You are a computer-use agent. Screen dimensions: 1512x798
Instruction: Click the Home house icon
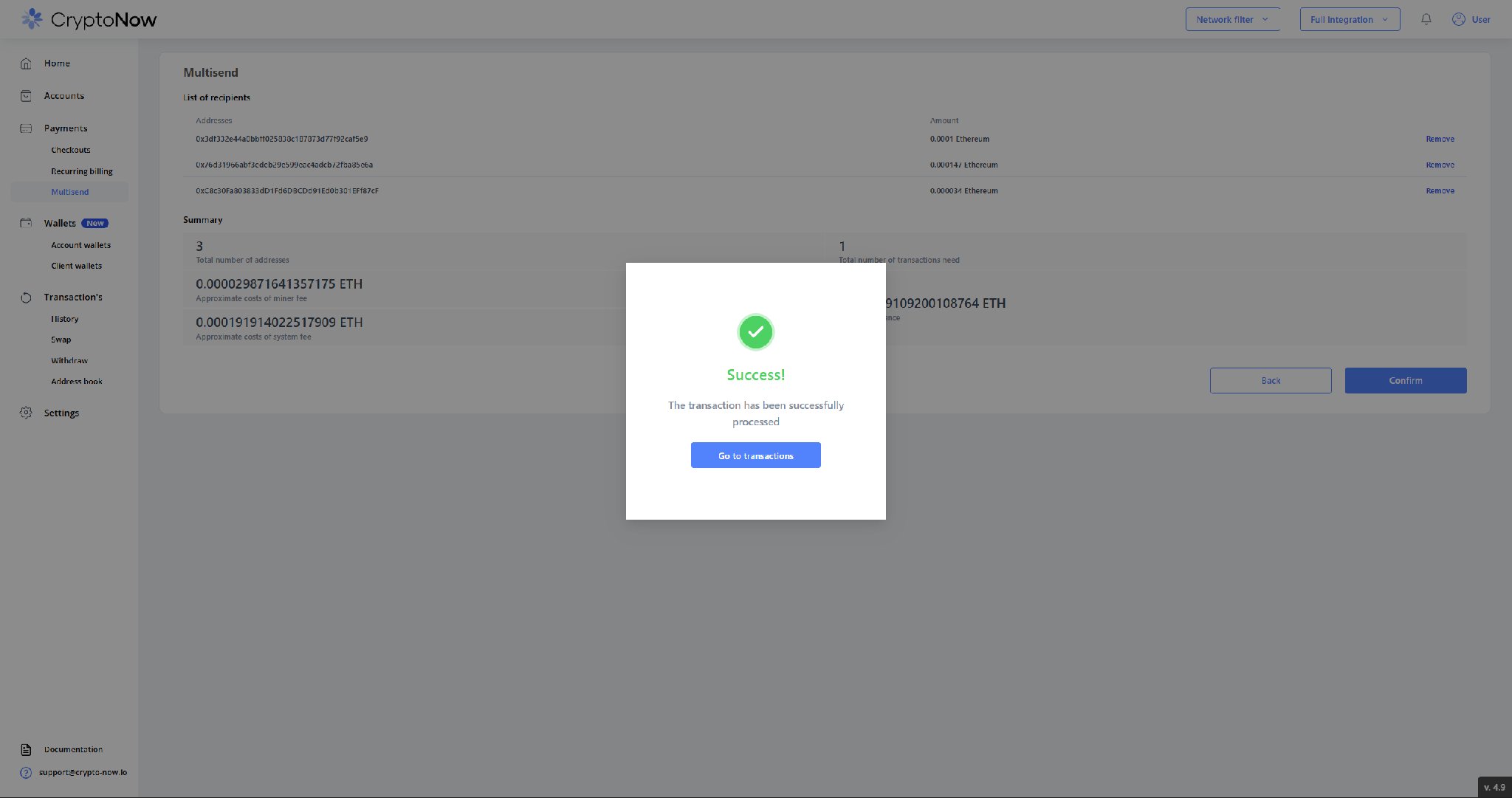point(26,63)
